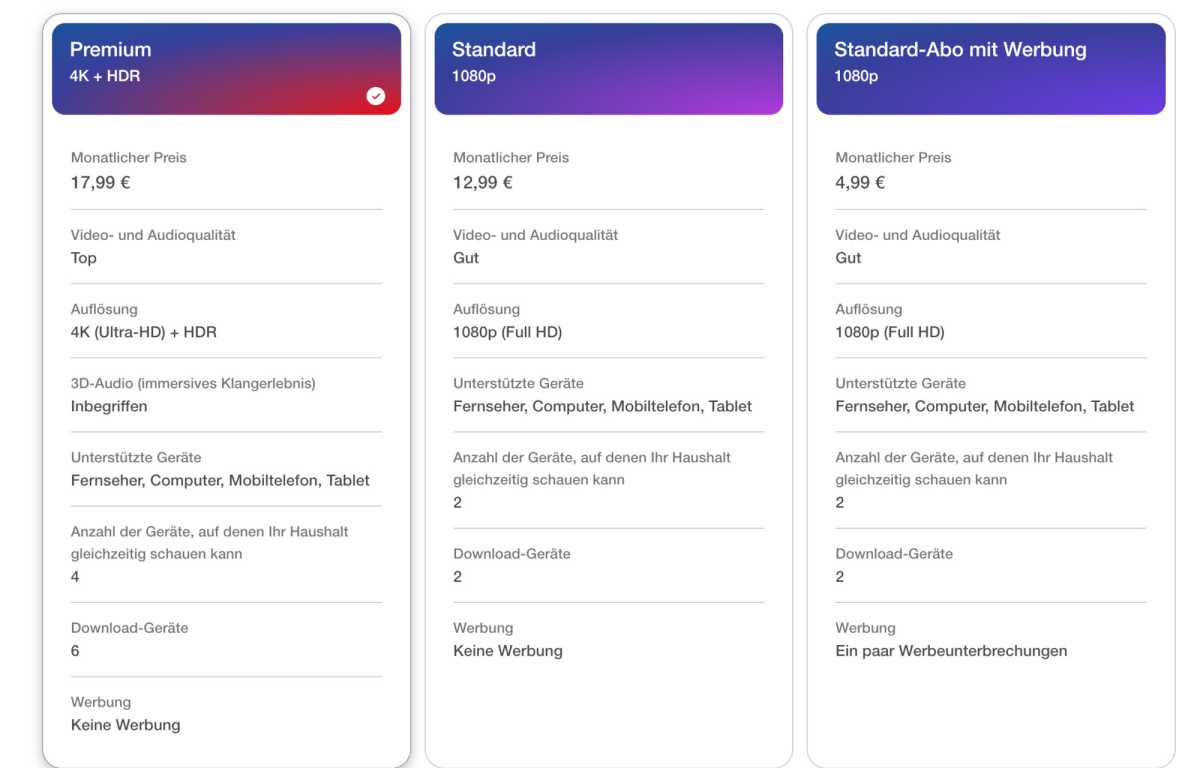1200x768 pixels.
Task: Click the checkmark icon on the Premium header
Action: coord(376,96)
